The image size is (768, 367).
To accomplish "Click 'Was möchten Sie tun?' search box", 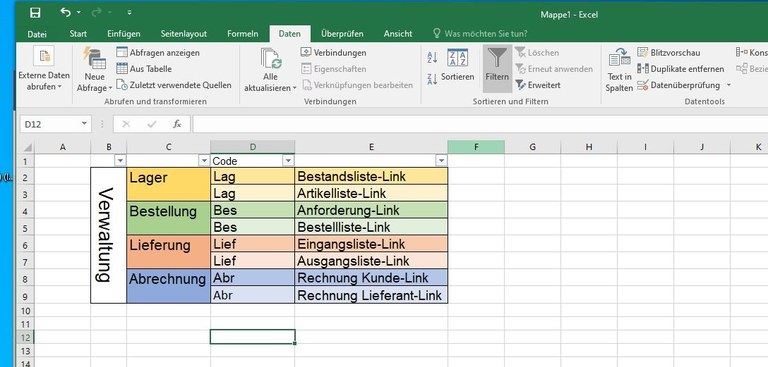I will point(480,34).
